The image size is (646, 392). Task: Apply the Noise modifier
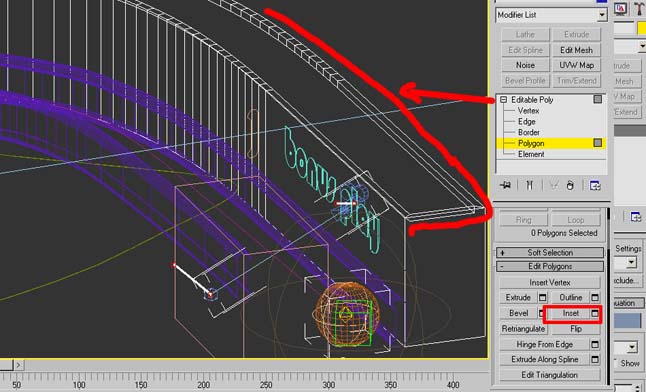[x=525, y=65]
